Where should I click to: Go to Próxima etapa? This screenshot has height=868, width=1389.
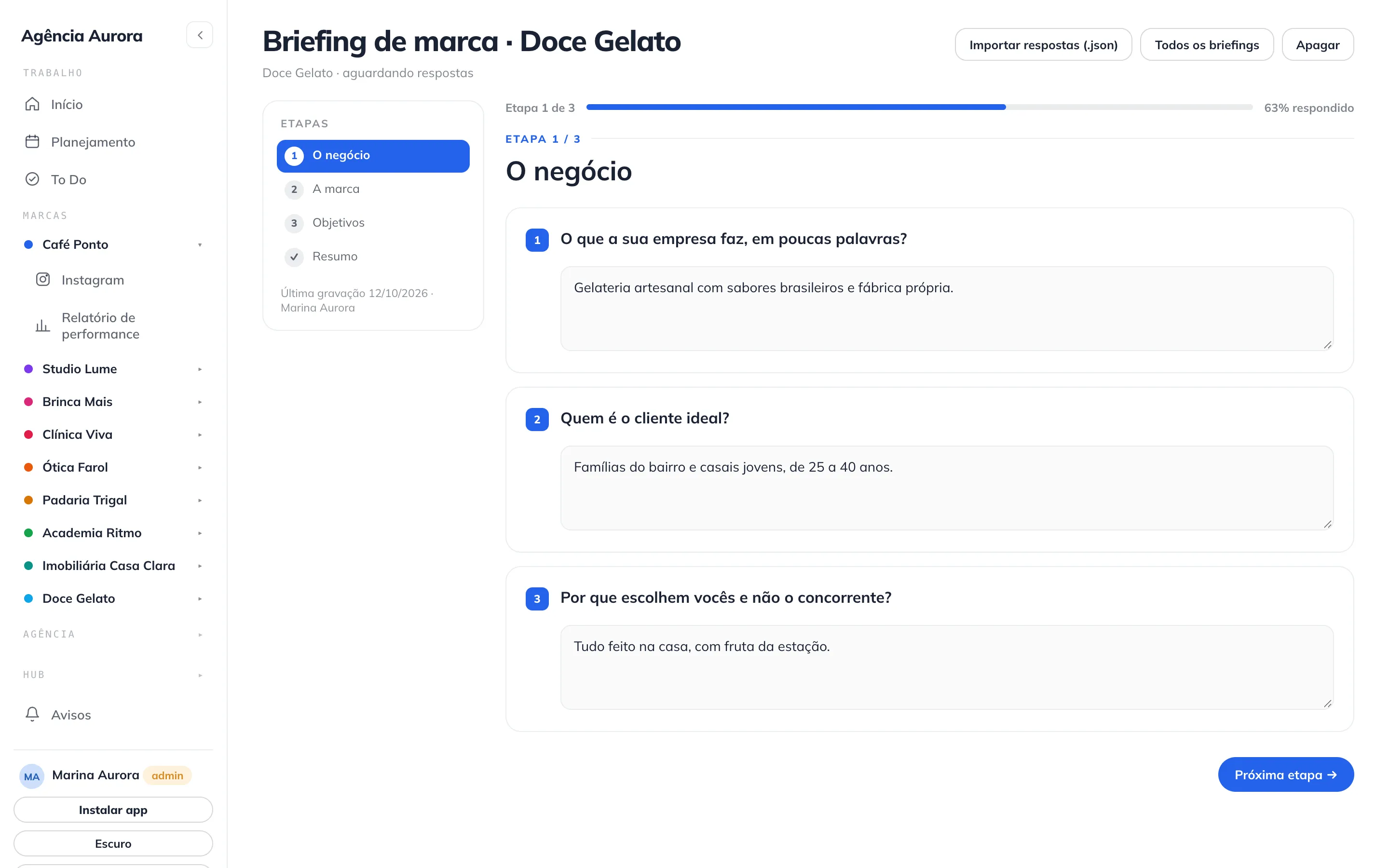tap(1286, 774)
